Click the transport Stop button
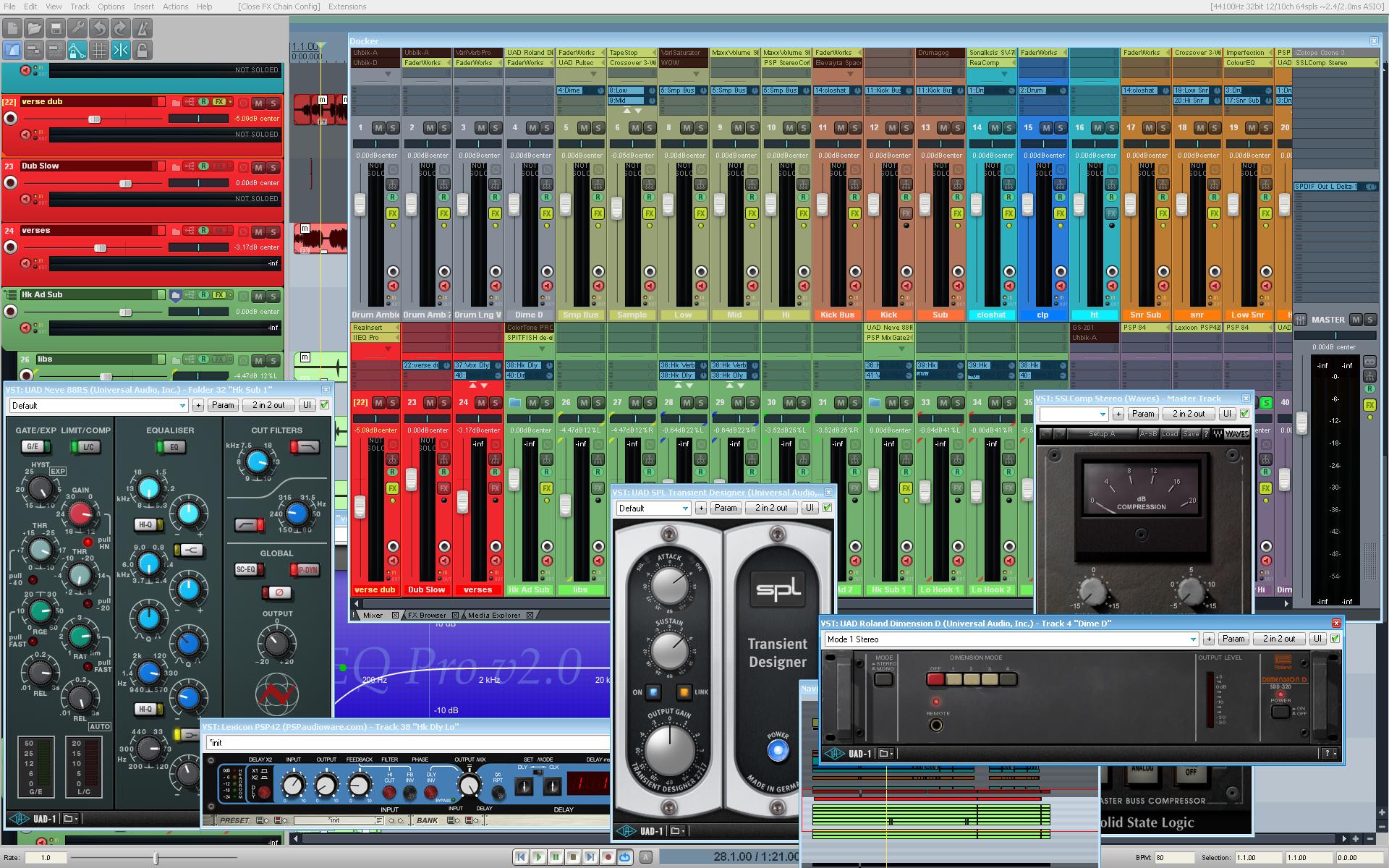This screenshot has width=1389, height=868. tap(572, 857)
